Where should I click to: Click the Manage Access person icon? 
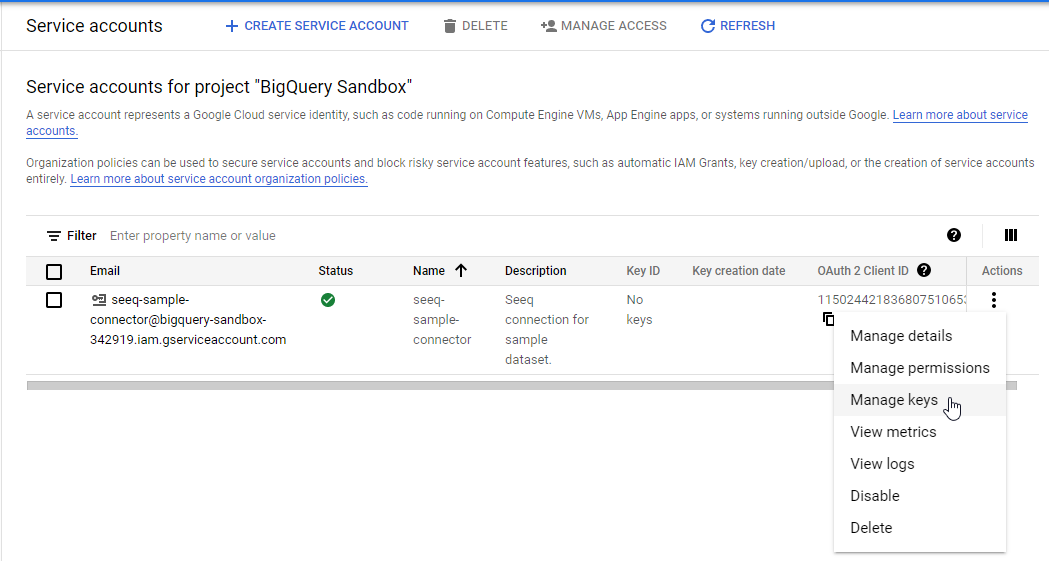[x=548, y=26]
